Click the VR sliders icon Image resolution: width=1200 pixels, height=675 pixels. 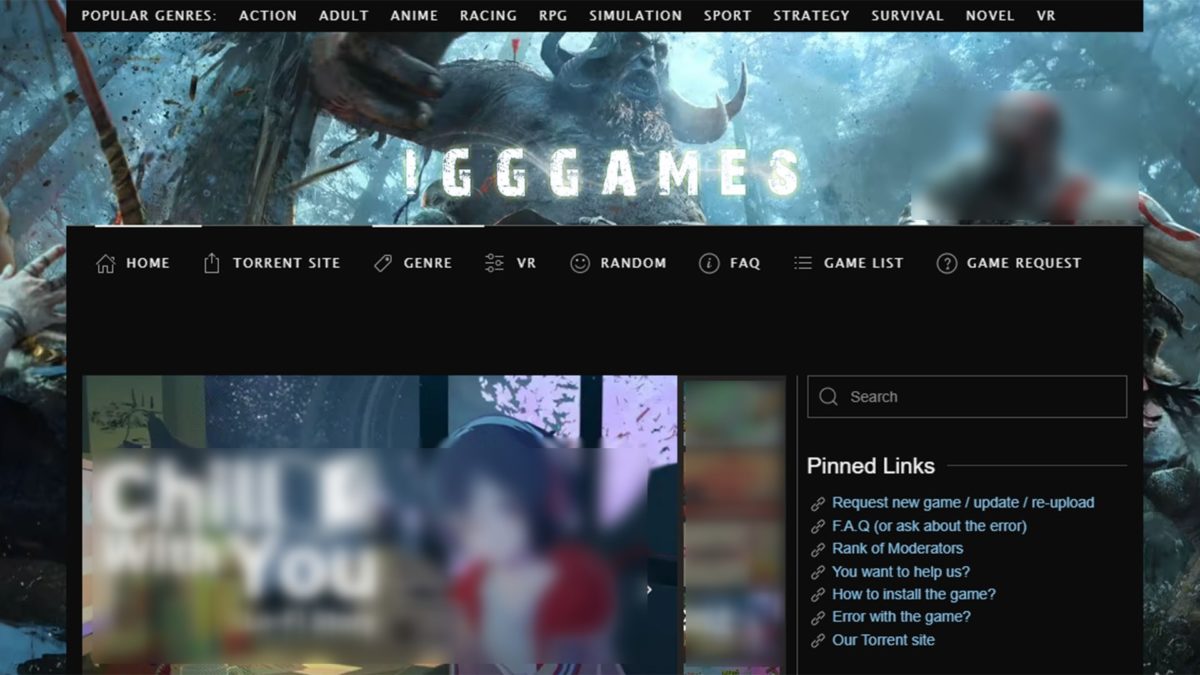494,263
